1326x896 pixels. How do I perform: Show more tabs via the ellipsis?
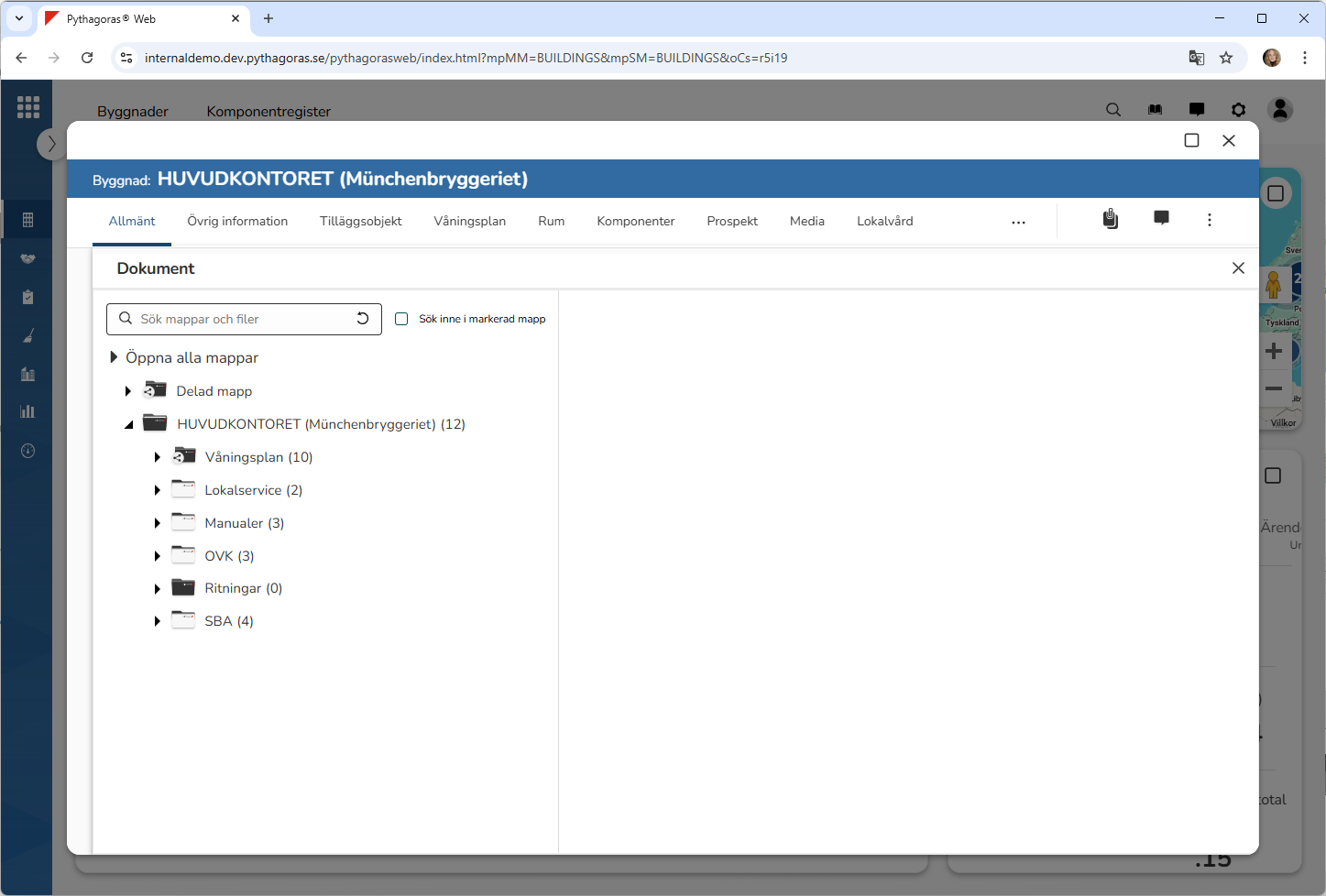tap(1018, 222)
